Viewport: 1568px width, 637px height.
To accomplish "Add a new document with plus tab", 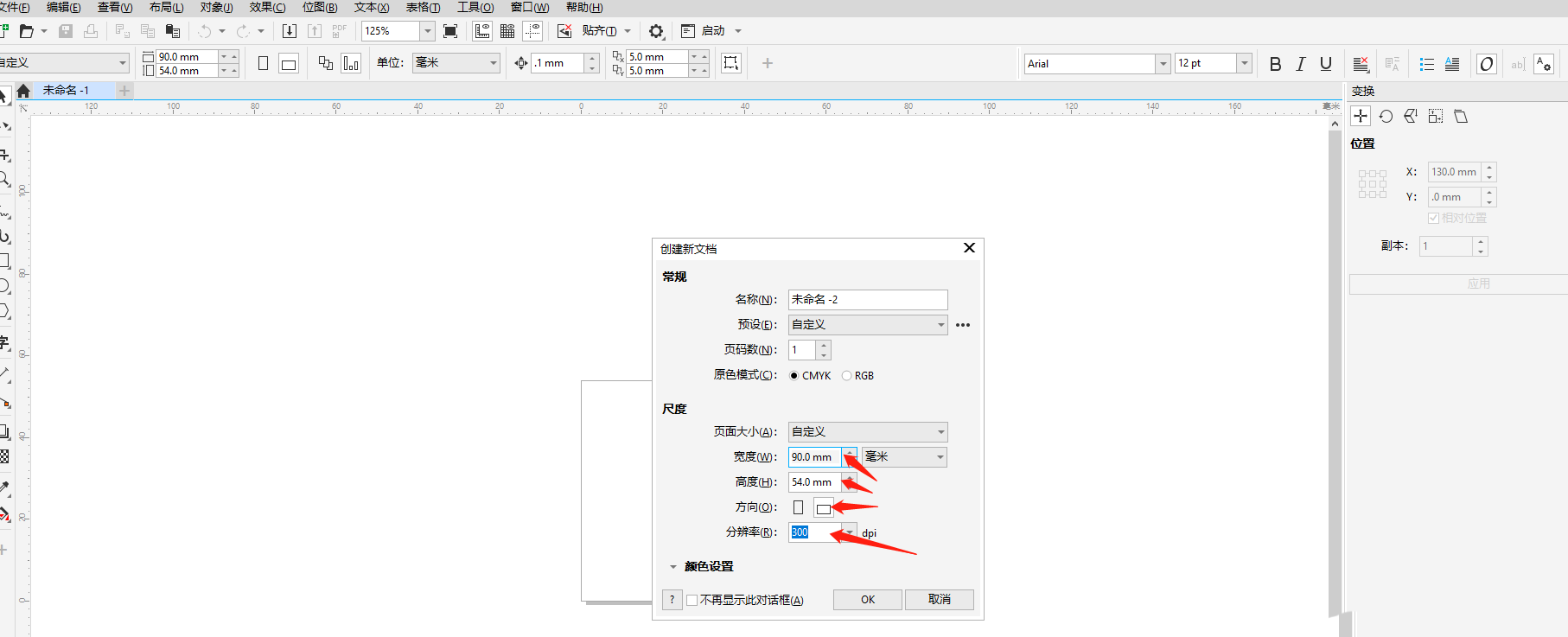I will click(x=124, y=90).
